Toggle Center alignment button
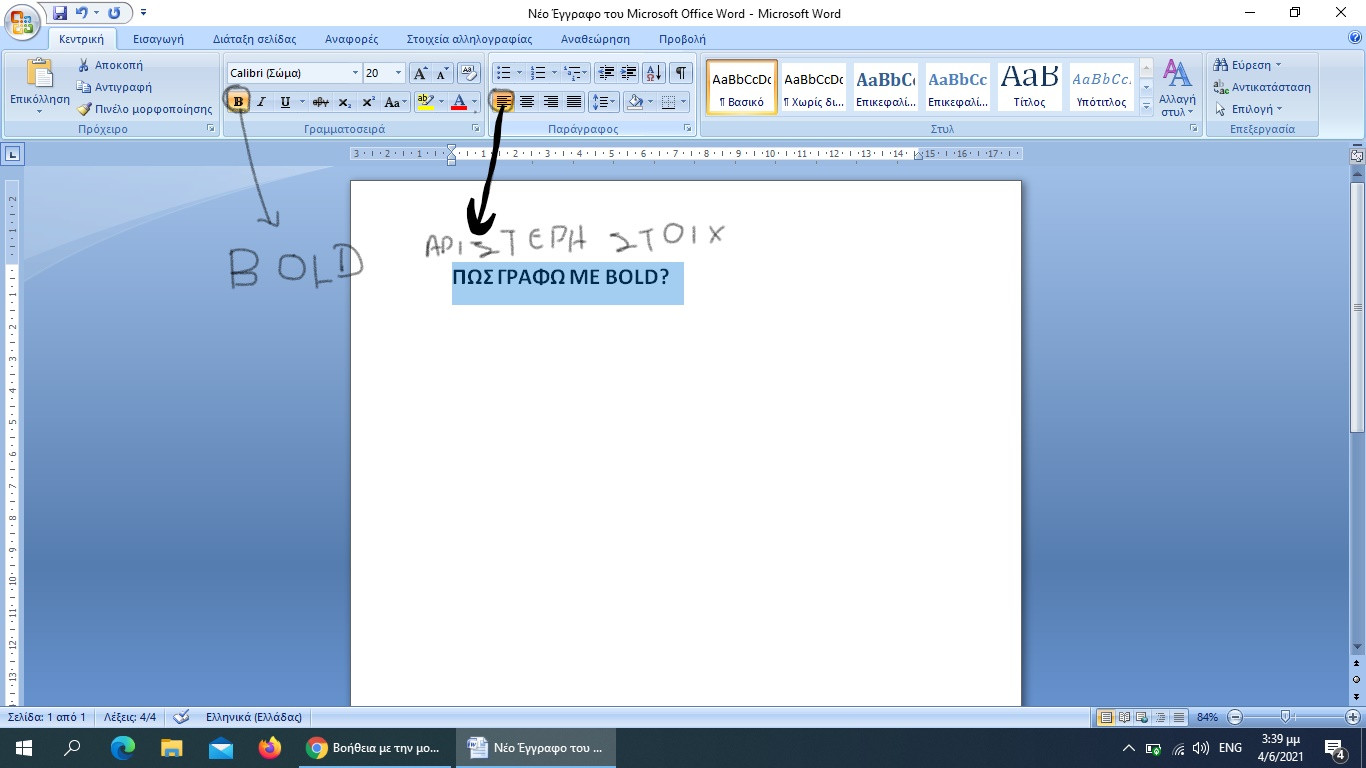 click(527, 102)
